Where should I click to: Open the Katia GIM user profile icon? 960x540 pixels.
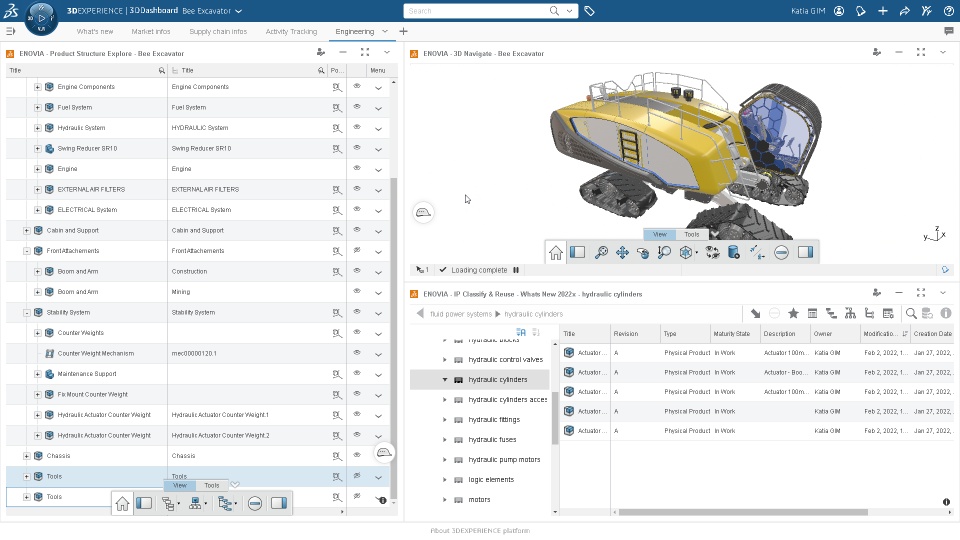tap(839, 11)
